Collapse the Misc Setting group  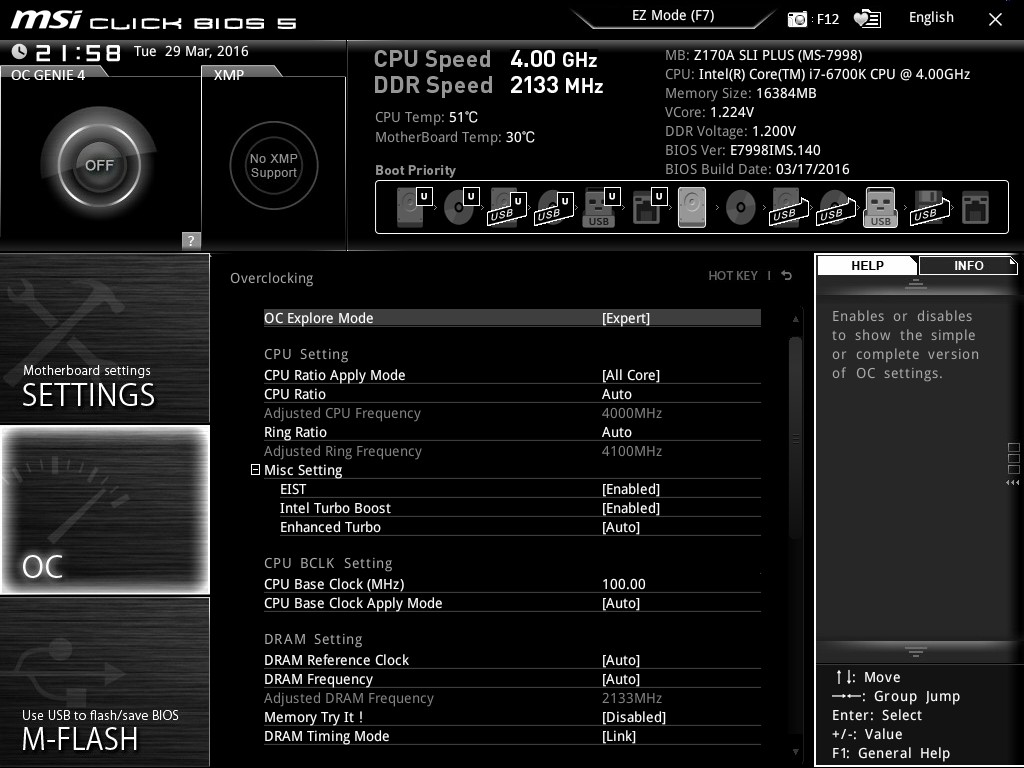click(x=255, y=470)
